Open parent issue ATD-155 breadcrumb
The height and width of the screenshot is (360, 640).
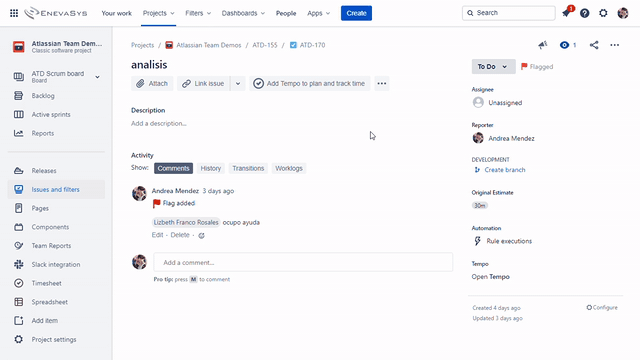point(264,45)
